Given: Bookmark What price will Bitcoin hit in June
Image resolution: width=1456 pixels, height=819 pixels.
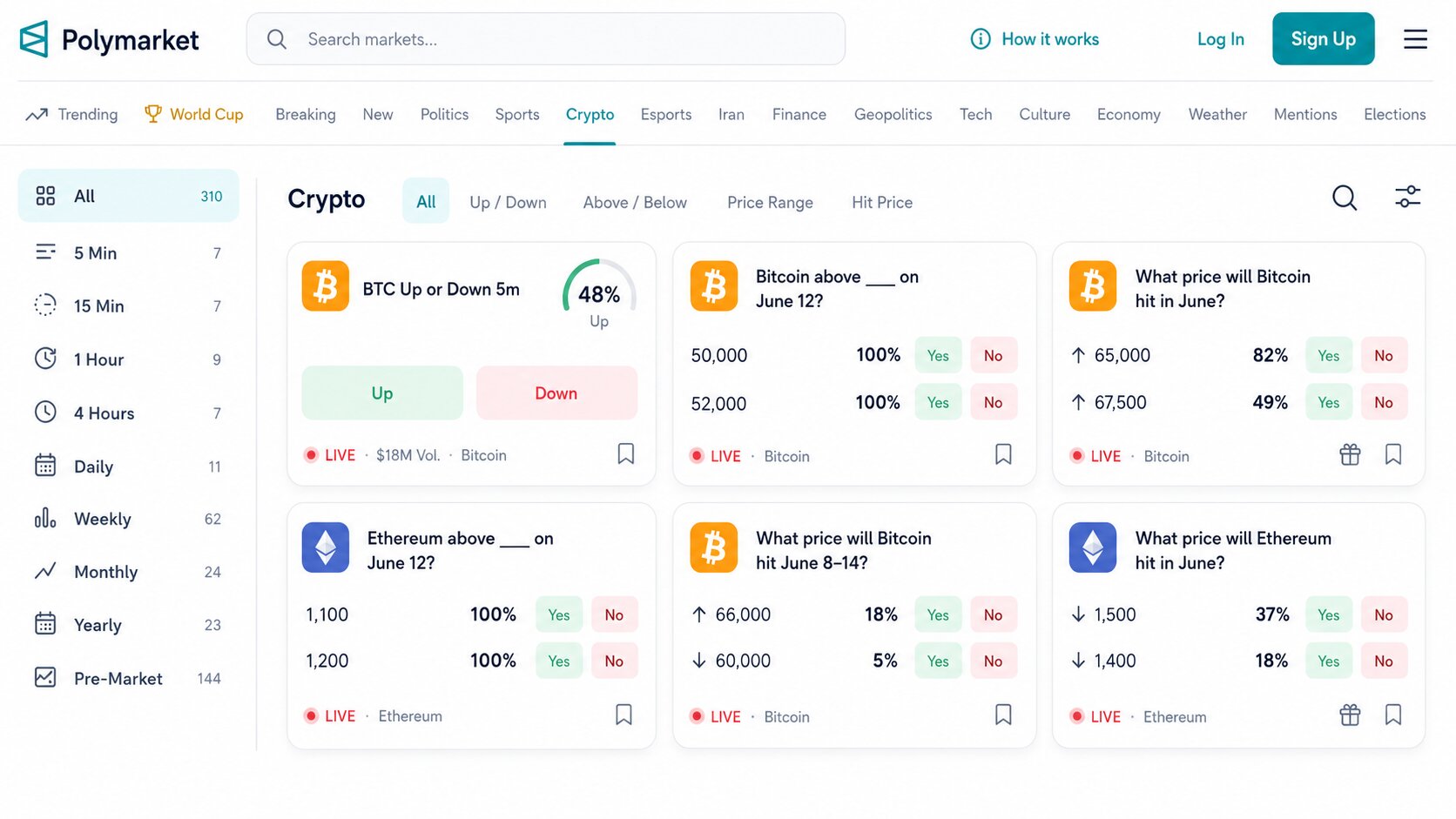Looking at the screenshot, I should [1393, 454].
